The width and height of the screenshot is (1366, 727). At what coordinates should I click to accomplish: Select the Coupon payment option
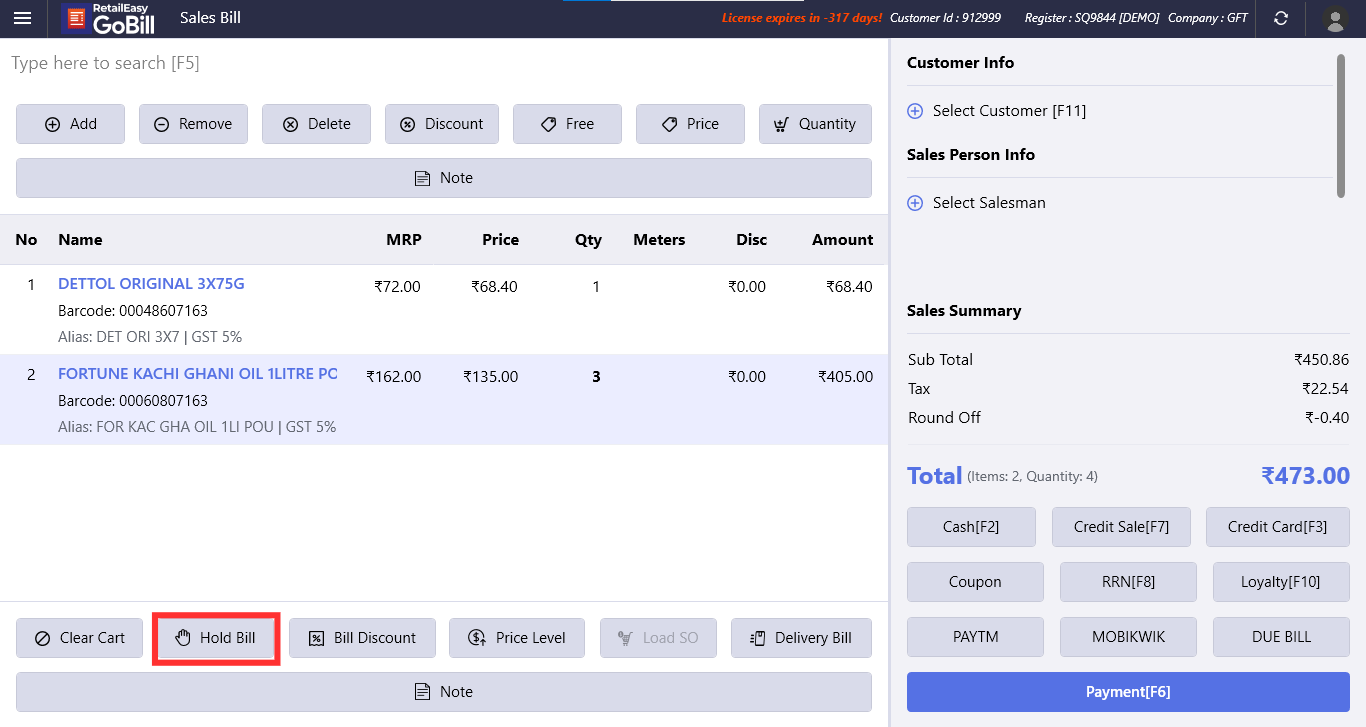tap(975, 582)
